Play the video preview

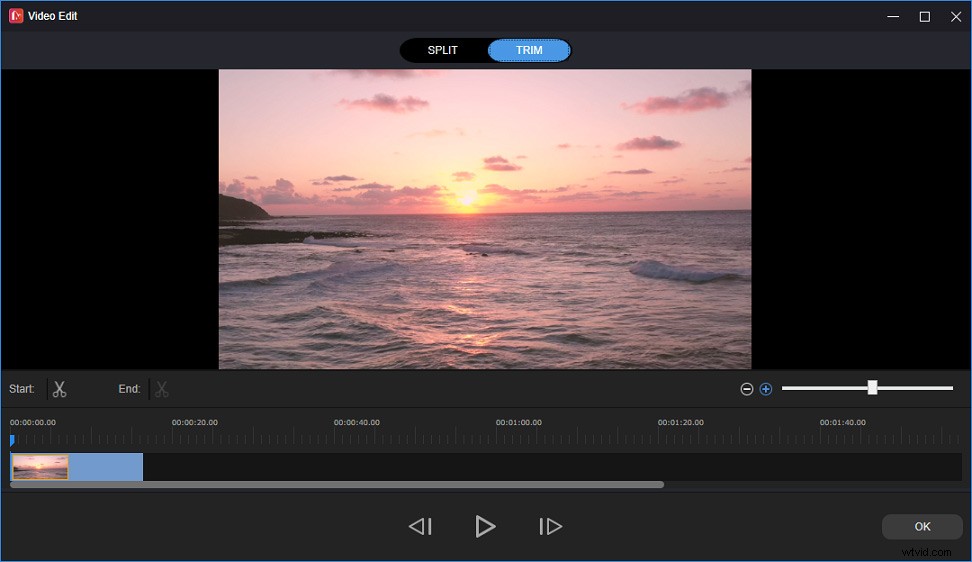pyautogui.click(x=485, y=527)
